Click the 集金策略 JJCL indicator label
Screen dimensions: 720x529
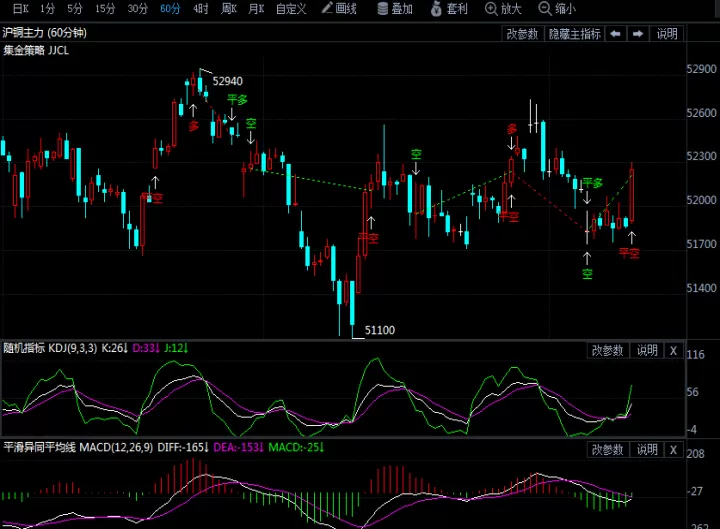pyautogui.click(x=36, y=50)
